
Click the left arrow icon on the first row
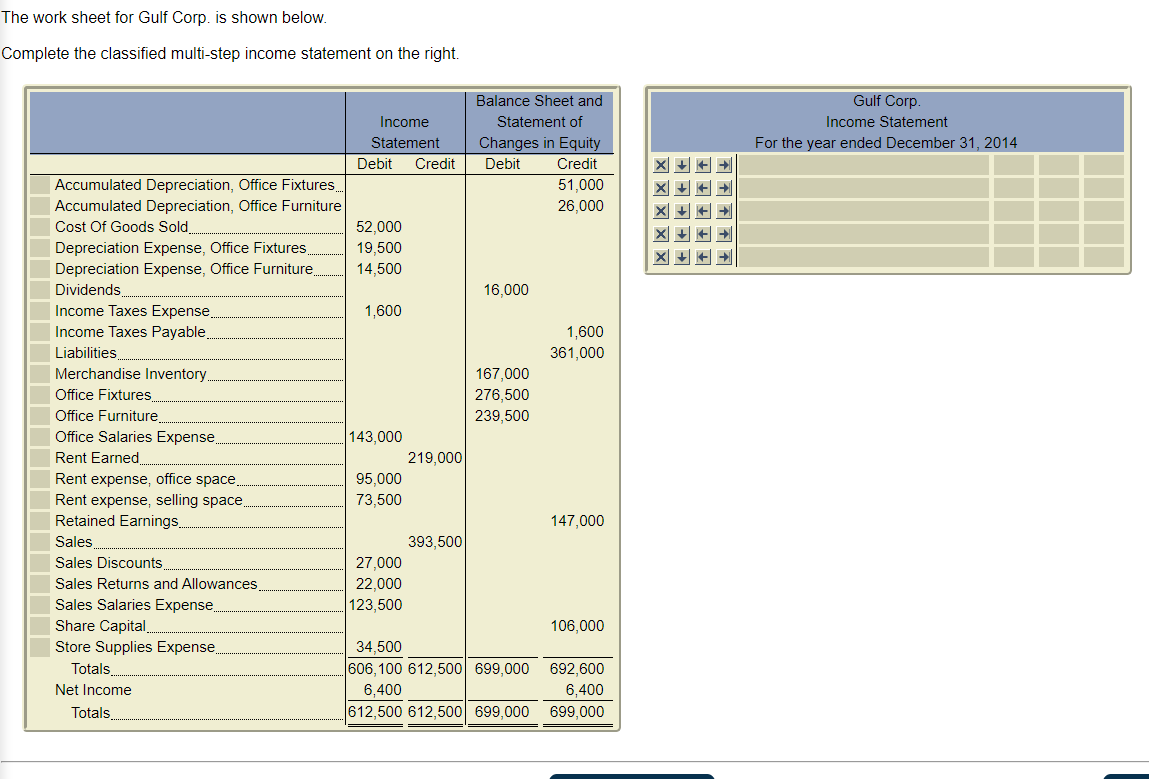[703, 165]
